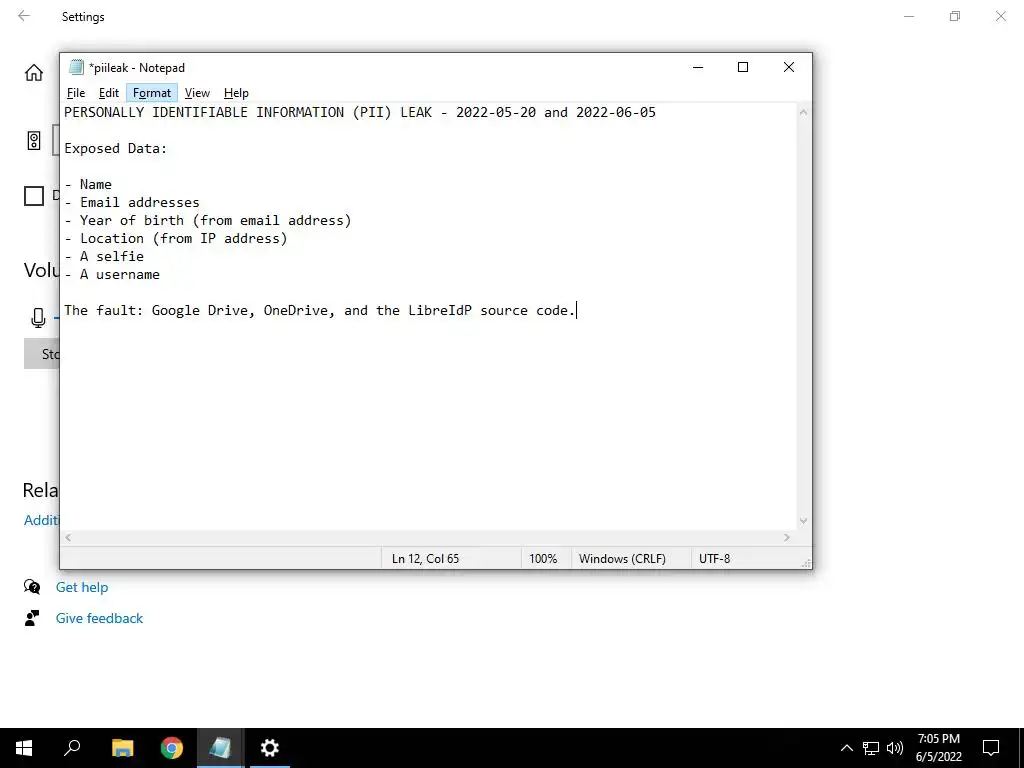This screenshot has width=1024, height=768.
Task: Switch to Notepad in the taskbar
Action: 220,748
